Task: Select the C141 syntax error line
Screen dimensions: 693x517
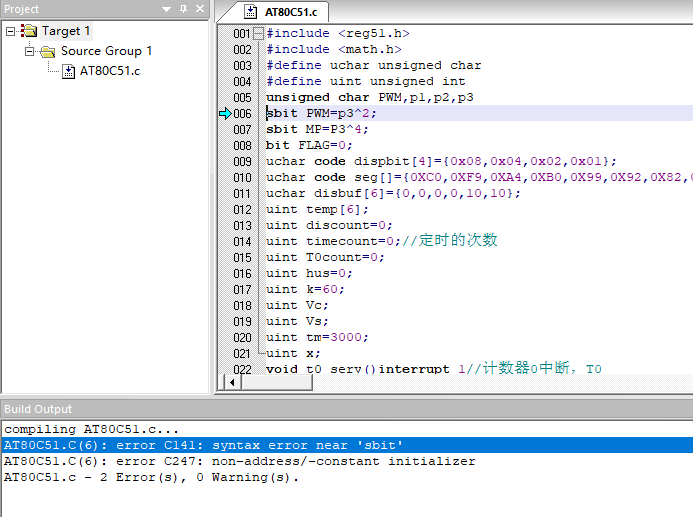Action: pyautogui.click(x=346, y=445)
